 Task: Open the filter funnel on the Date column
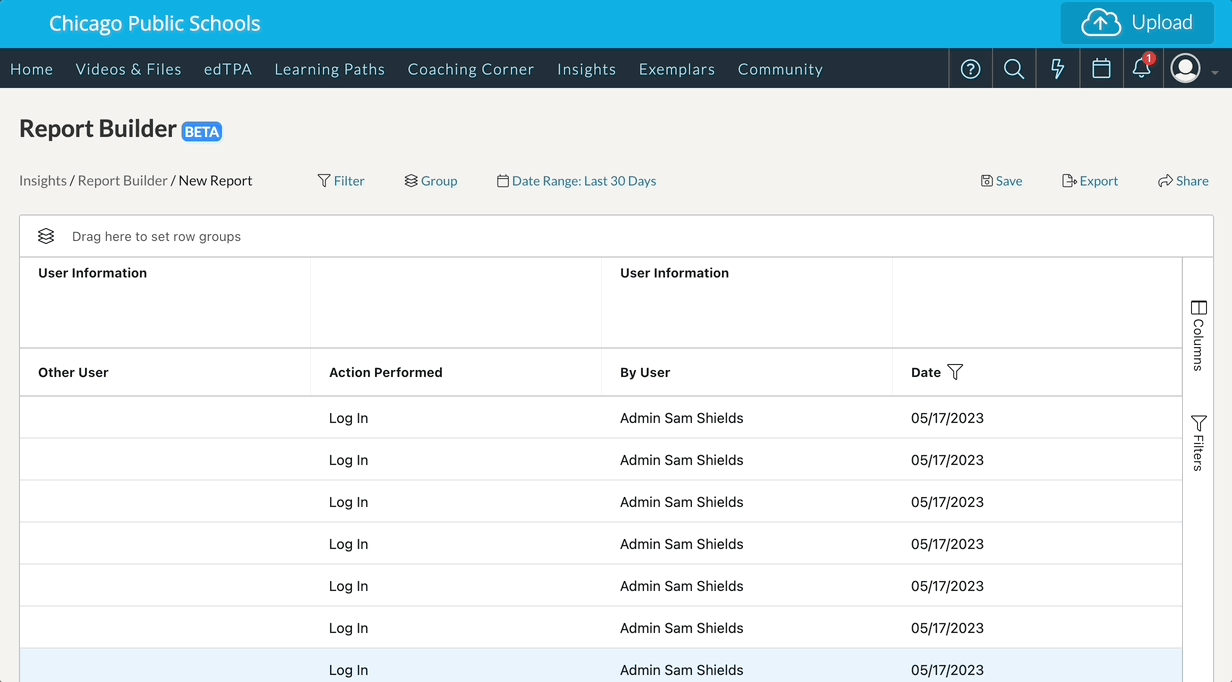point(956,371)
